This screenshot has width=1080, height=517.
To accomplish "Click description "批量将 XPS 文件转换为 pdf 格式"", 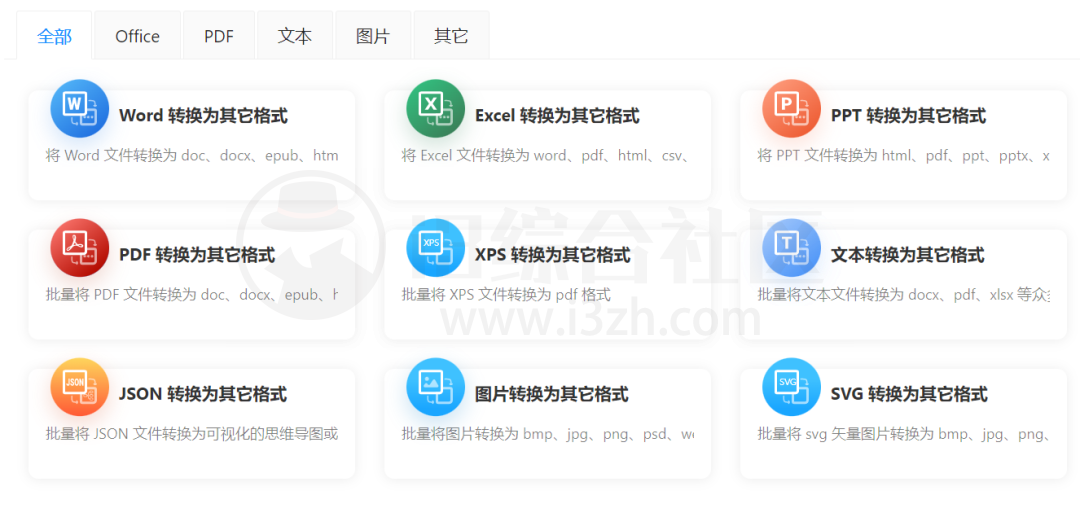I will (x=506, y=295).
